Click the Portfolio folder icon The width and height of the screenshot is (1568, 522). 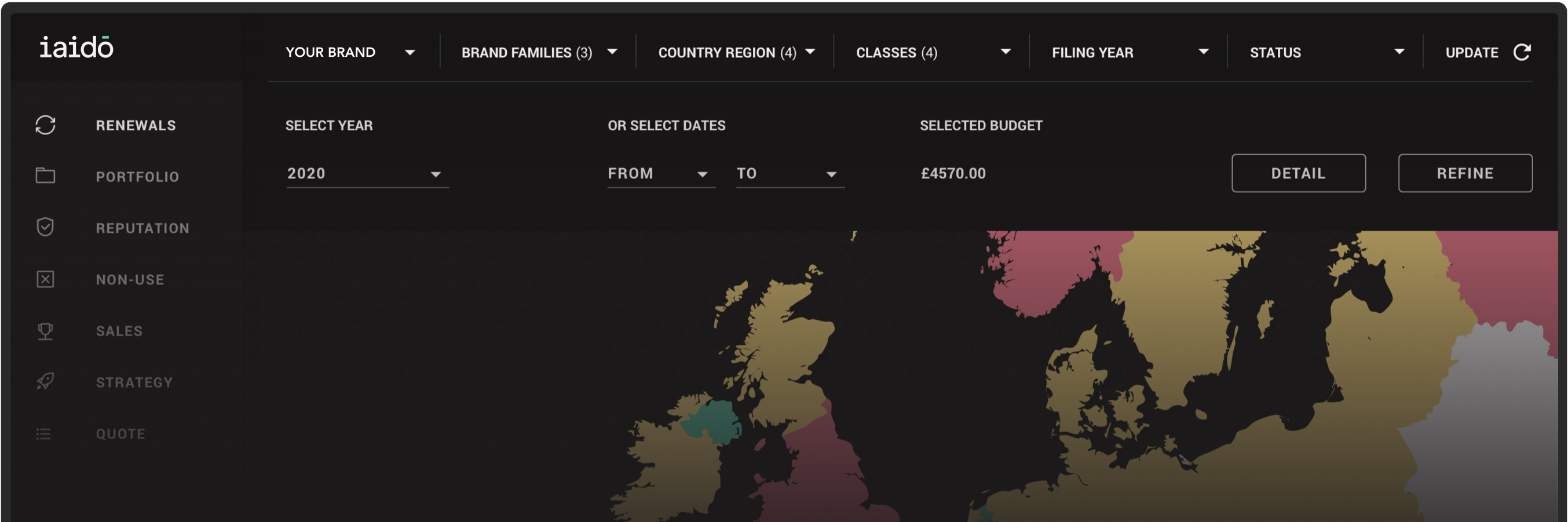click(x=45, y=176)
